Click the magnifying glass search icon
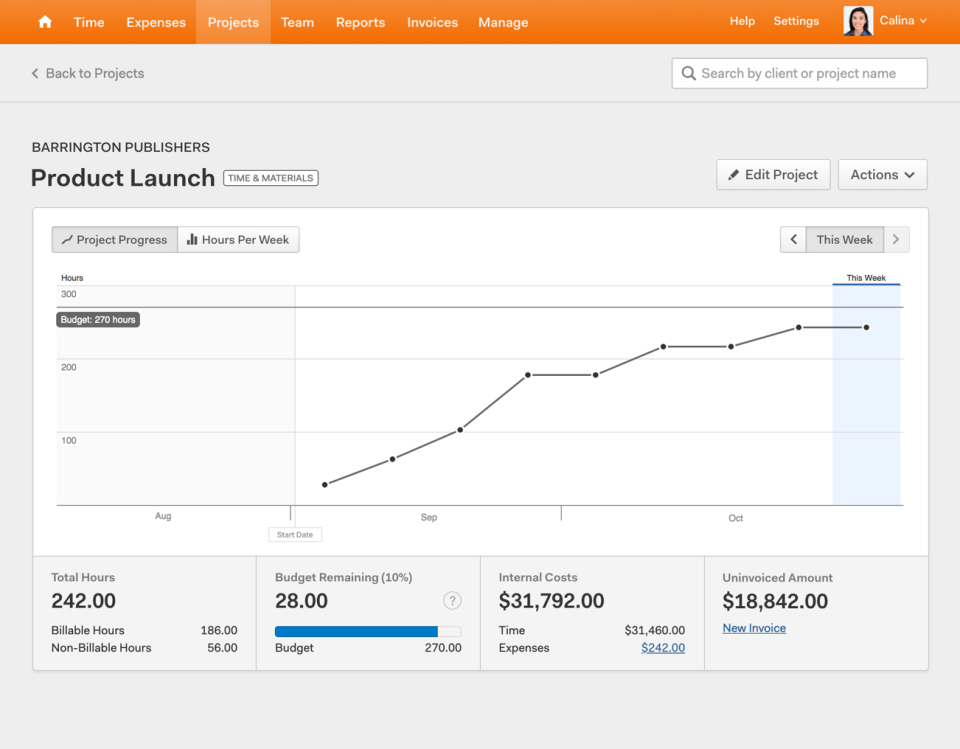Viewport: 960px width, 749px height. pos(689,72)
